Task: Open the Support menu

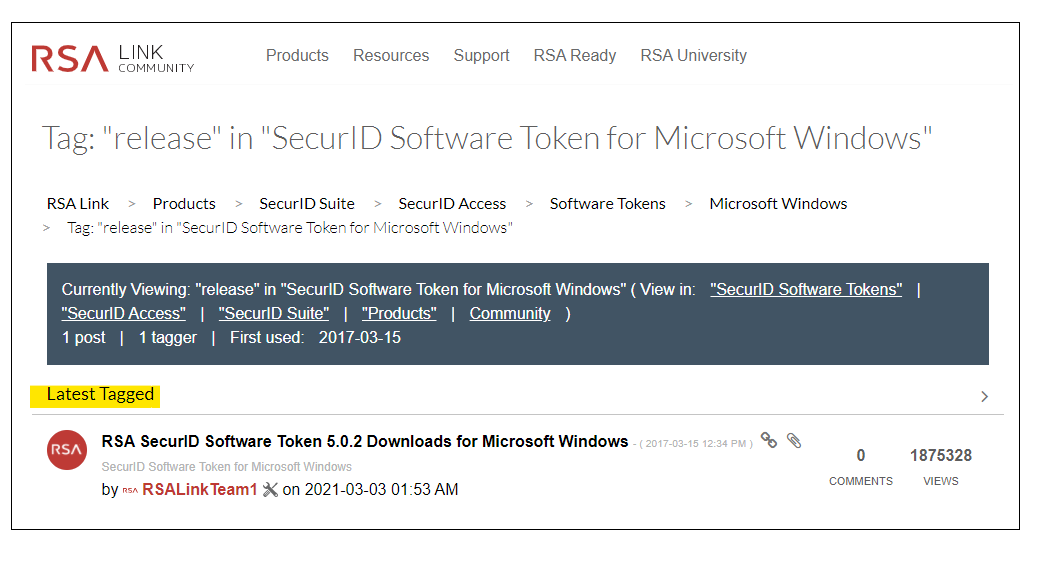Action: [481, 55]
